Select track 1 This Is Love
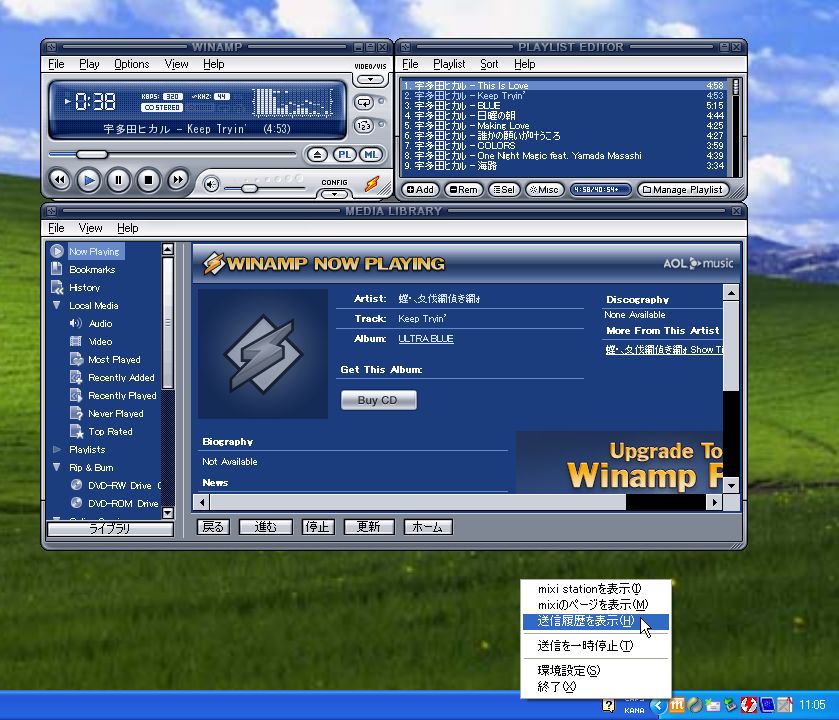Screen dimensions: 839x720 (x=563, y=86)
